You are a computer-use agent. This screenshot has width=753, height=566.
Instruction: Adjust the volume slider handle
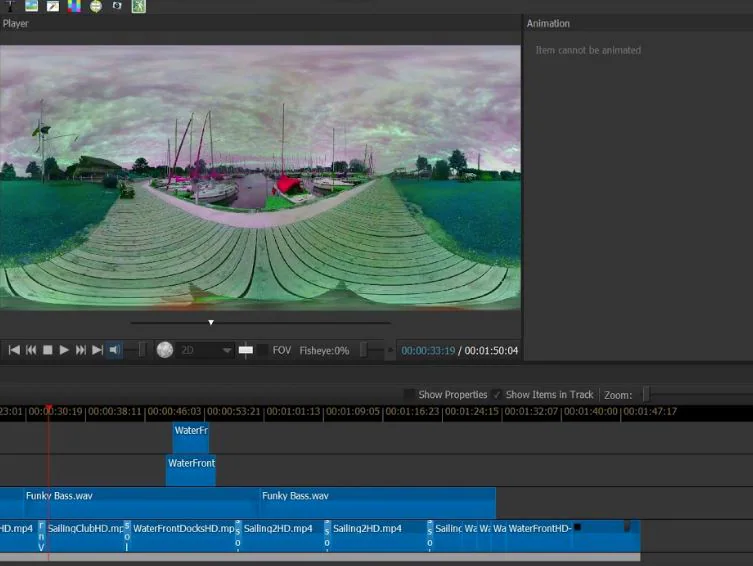pos(142,349)
